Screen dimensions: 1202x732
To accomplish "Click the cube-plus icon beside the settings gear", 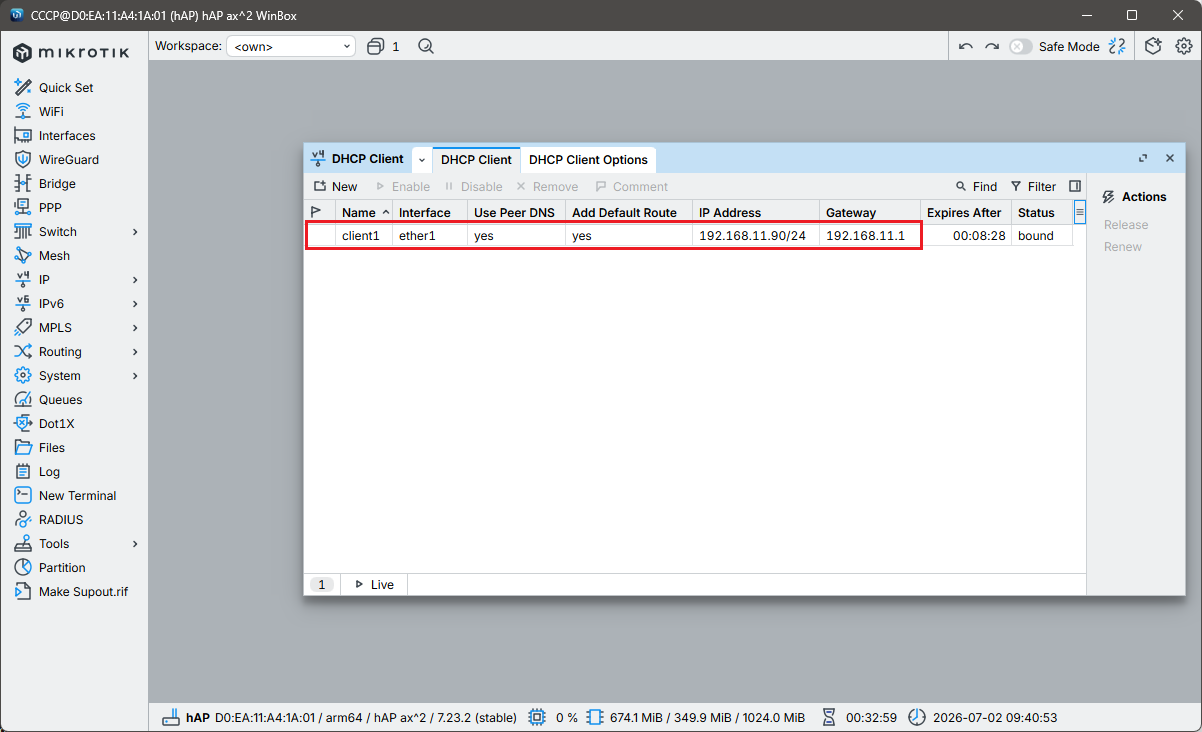I will coord(1153,46).
